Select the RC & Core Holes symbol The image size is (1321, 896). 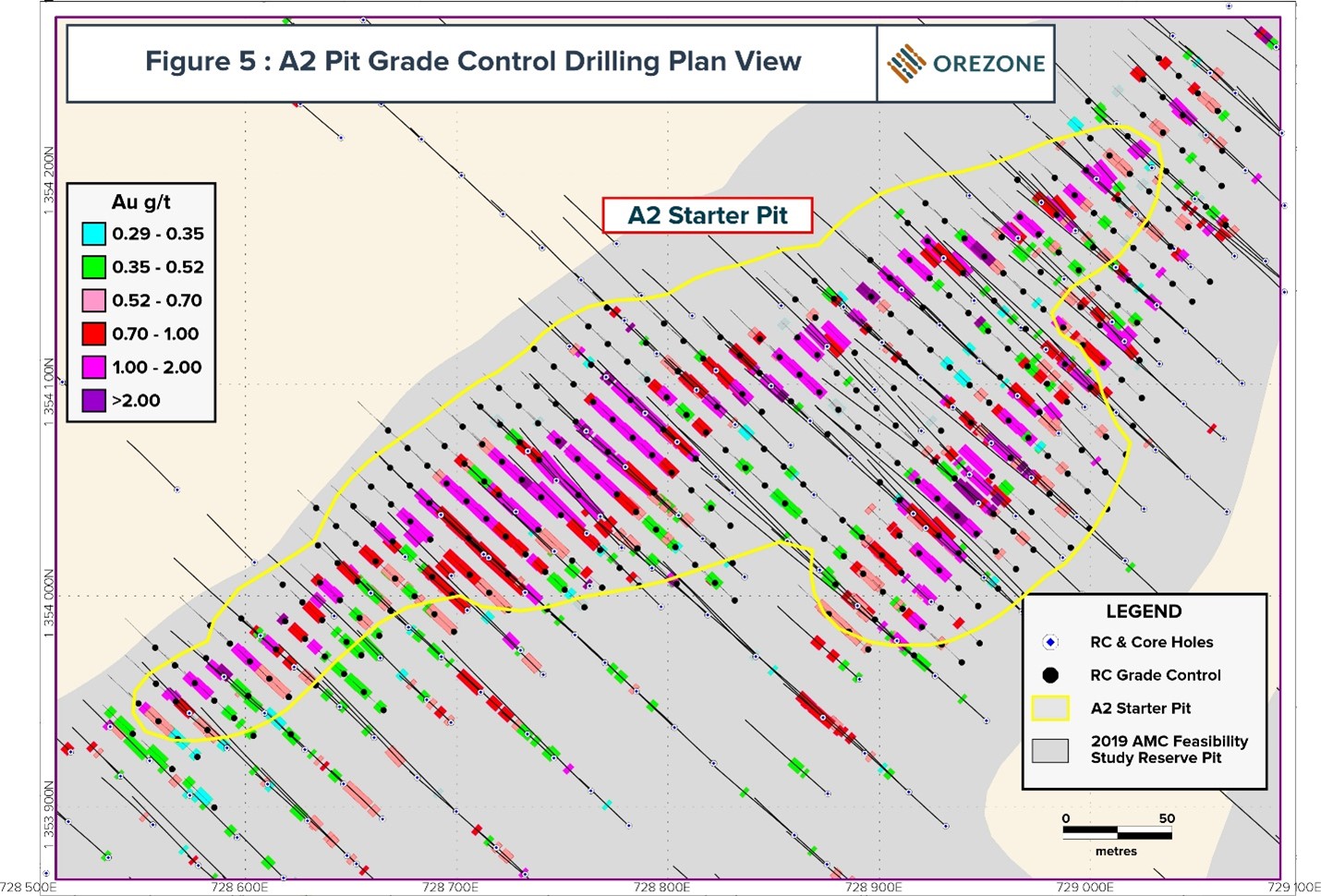(x=1048, y=642)
